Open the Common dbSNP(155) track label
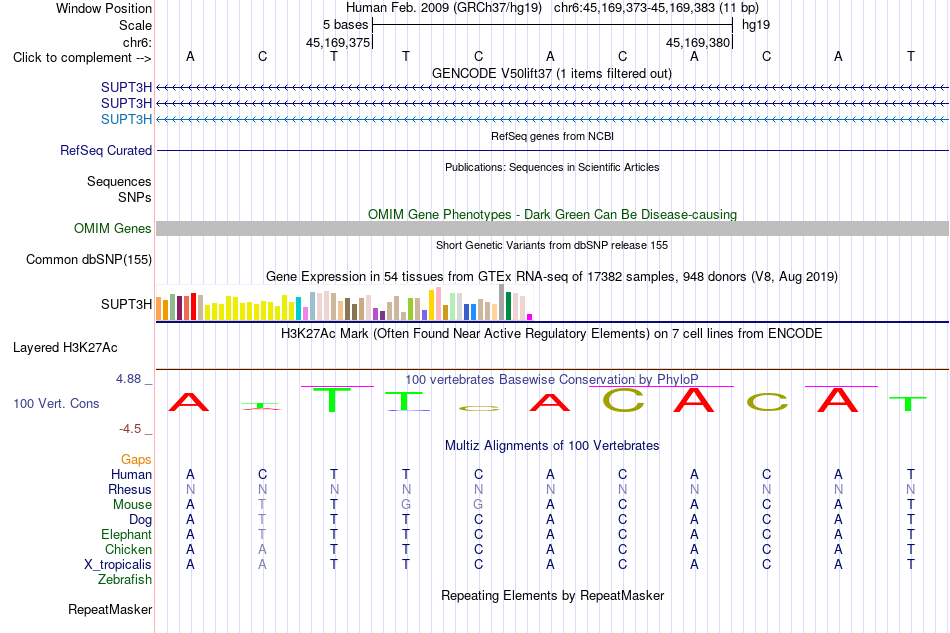The image size is (950, 633). (88, 259)
